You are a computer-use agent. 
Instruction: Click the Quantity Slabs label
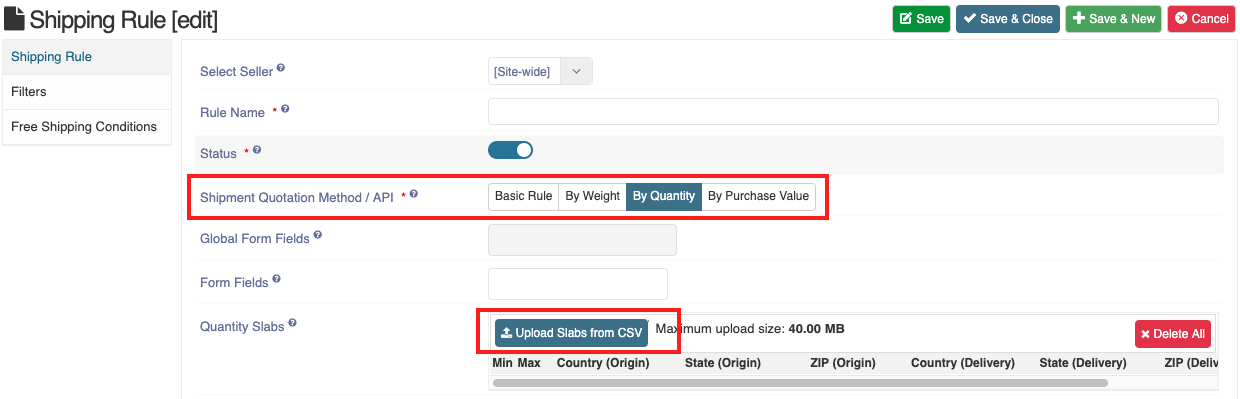coord(242,326)
